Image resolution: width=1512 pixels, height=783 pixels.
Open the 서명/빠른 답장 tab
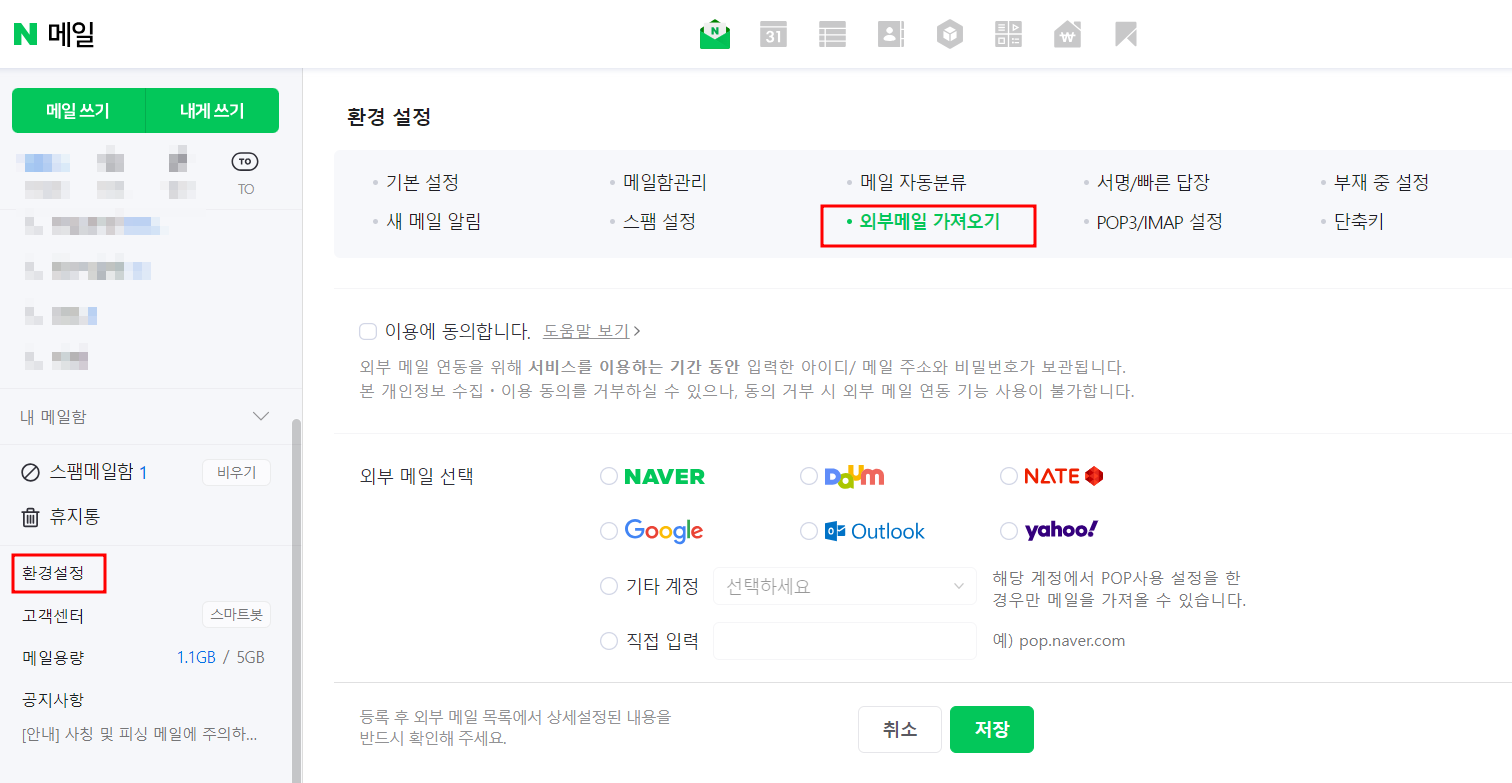1153,183
